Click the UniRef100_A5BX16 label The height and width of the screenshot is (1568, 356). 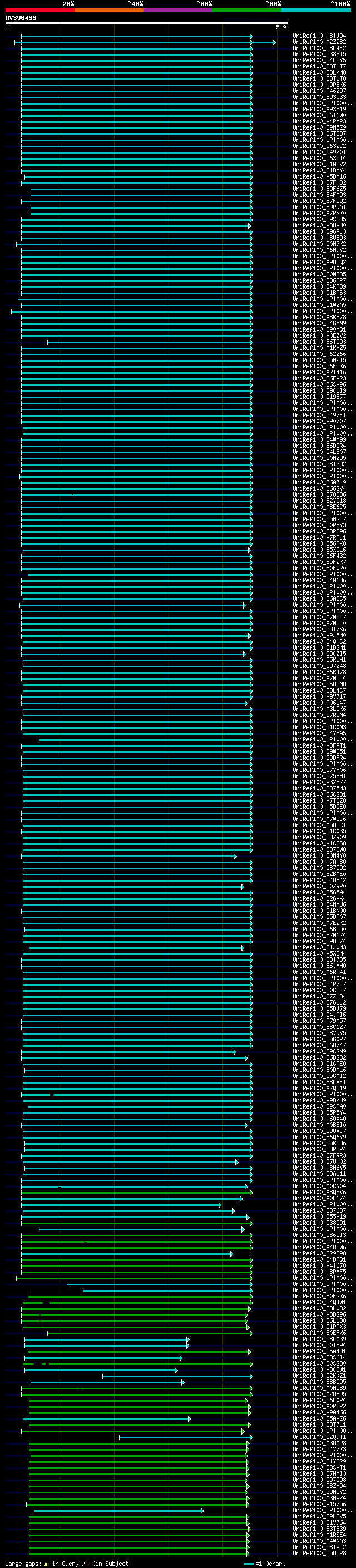[319, 176]
